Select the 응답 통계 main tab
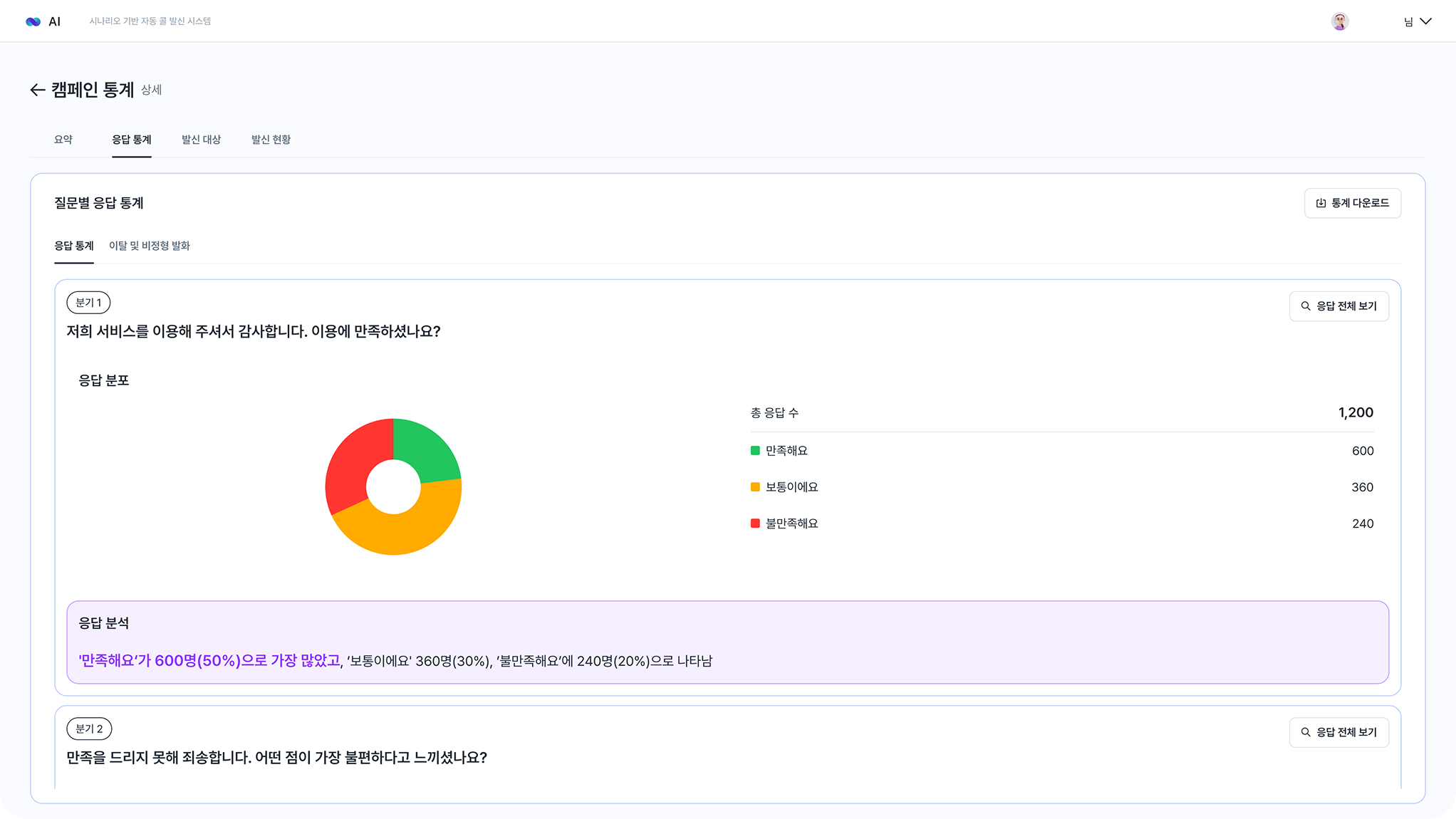 tap(131, 140)
